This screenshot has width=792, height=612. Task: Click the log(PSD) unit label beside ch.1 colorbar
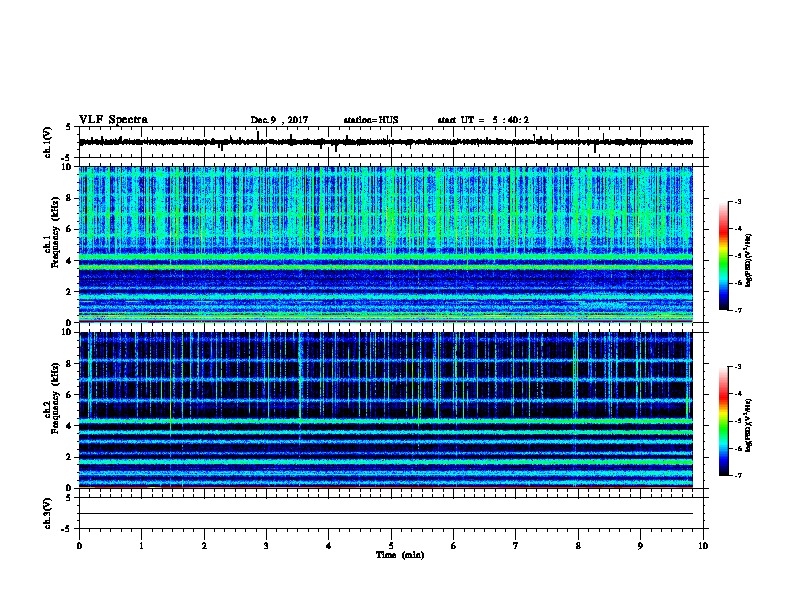pyautogui.click(x=749, y=261)
